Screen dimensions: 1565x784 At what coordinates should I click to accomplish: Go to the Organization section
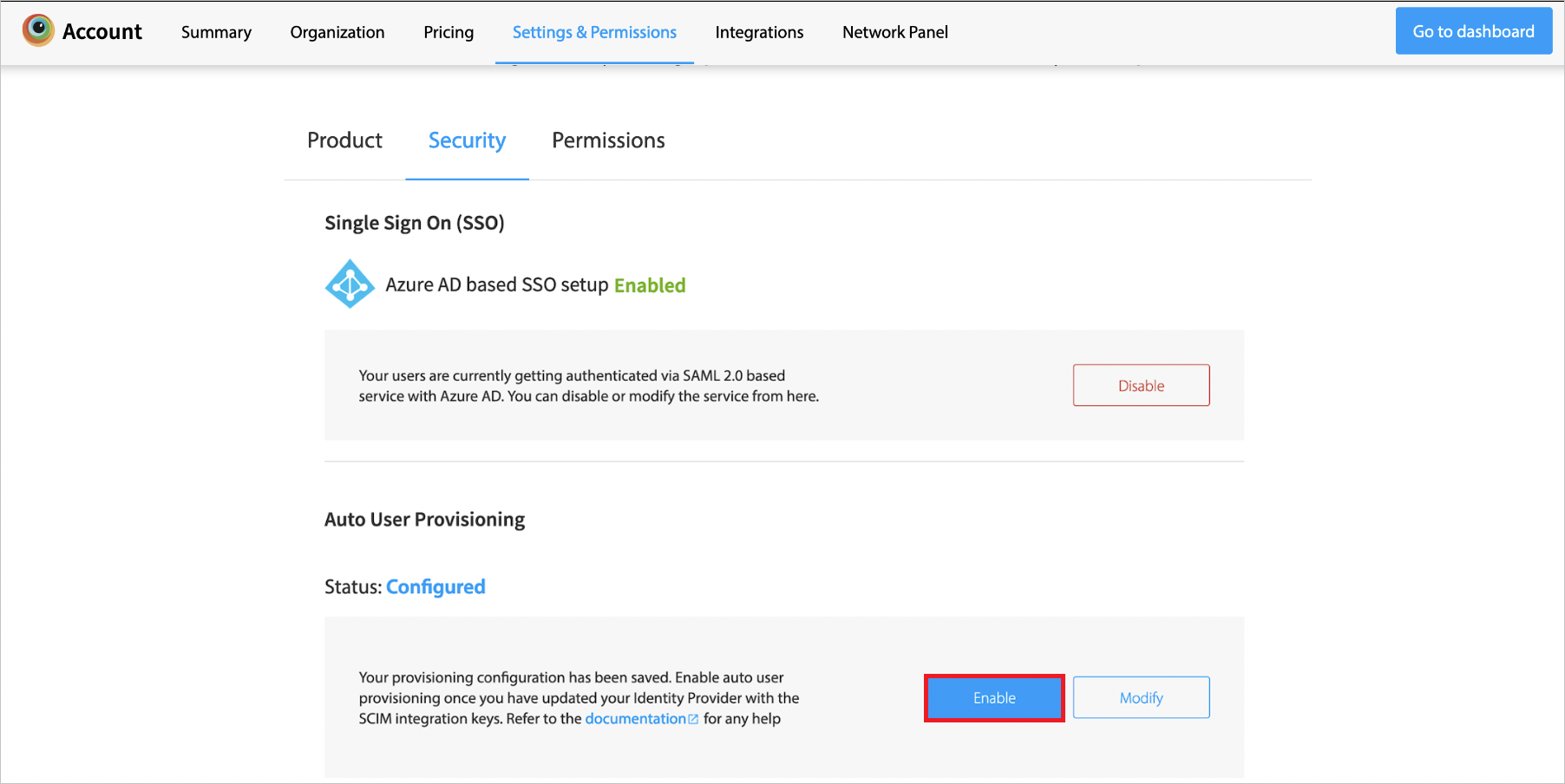coord(337,32)
